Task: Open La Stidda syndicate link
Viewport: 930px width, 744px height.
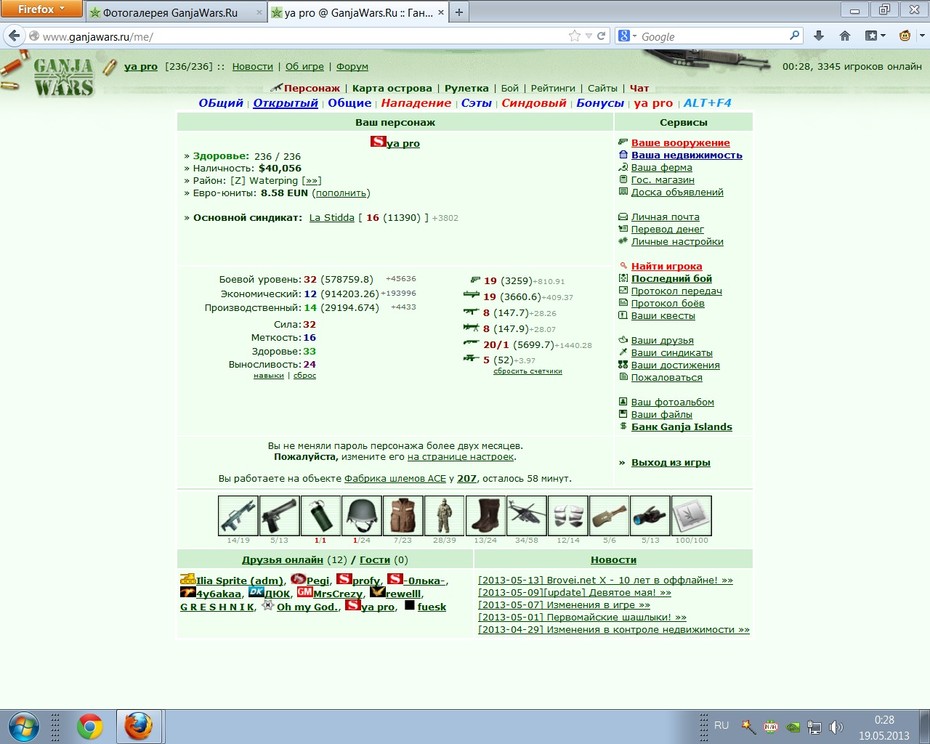Action: (x=332, y=218)
